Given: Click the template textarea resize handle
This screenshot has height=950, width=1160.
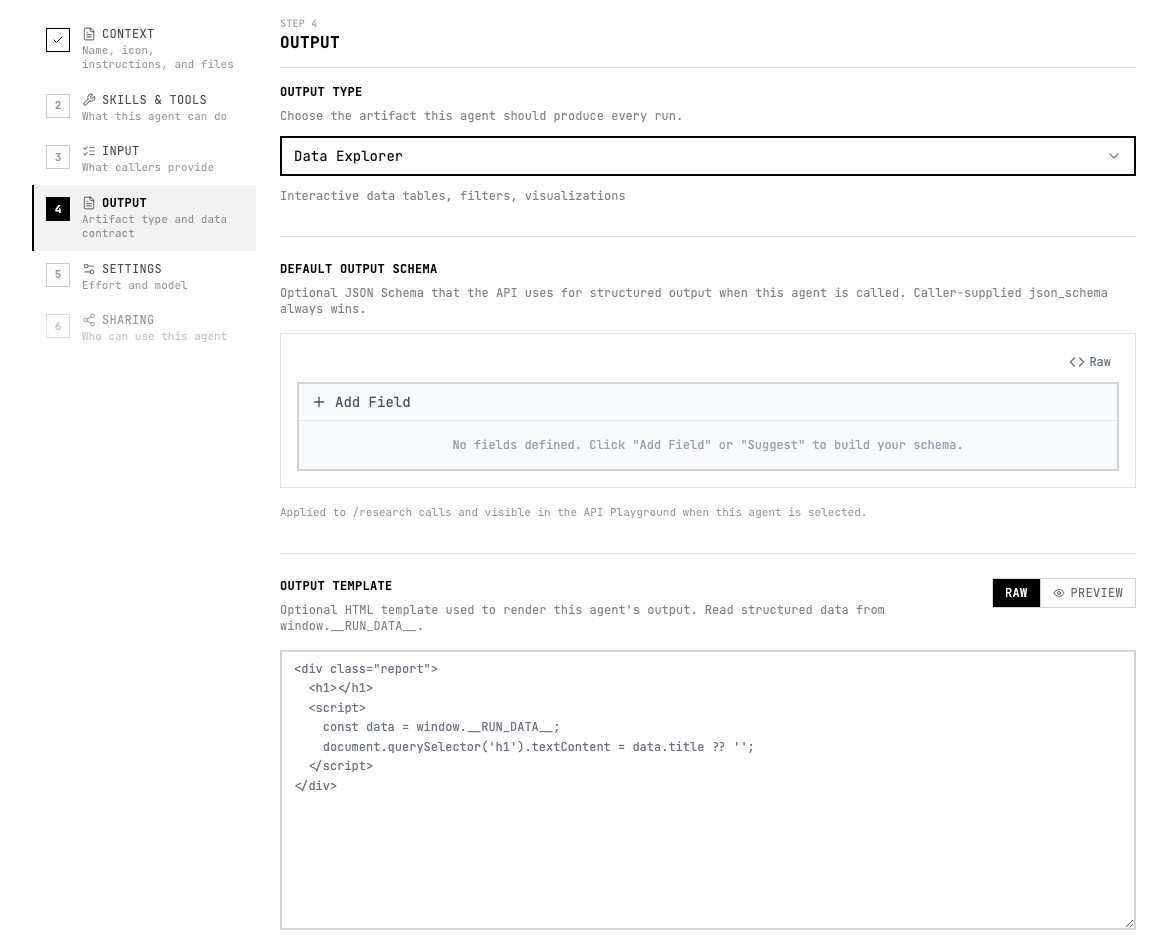Looking at the screenshot, I should (1129, 923).
